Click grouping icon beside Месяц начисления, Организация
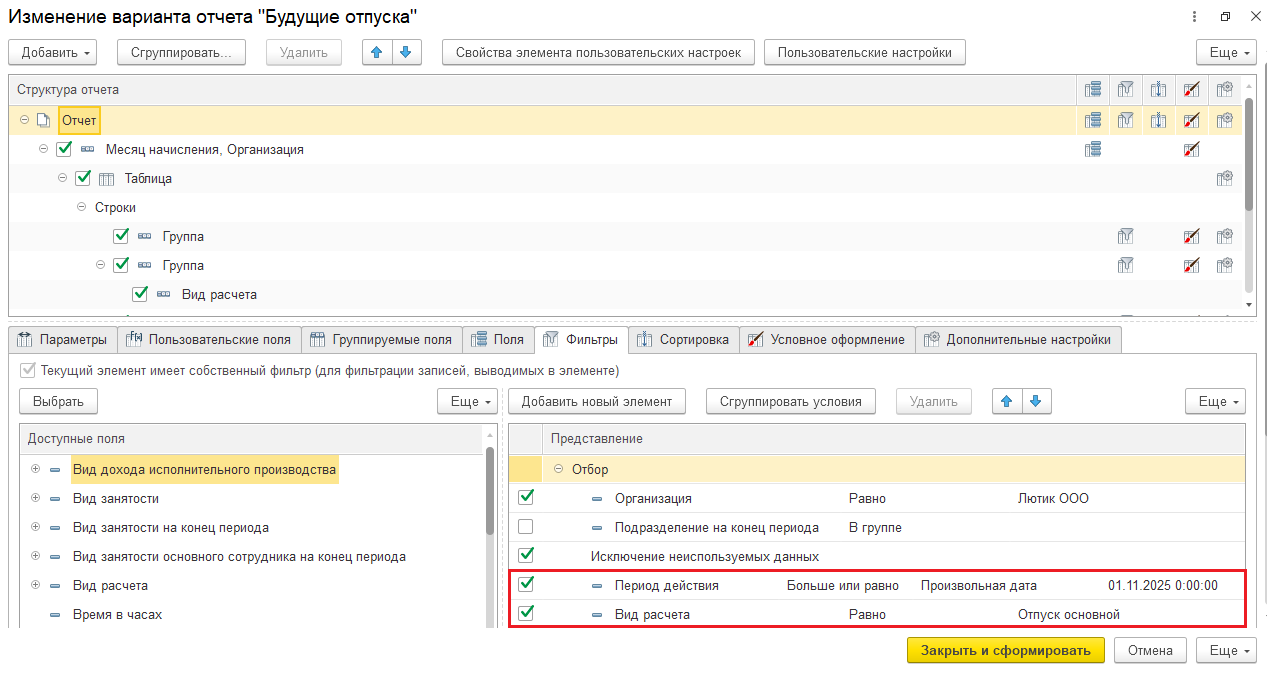 (x=88, y=149)
